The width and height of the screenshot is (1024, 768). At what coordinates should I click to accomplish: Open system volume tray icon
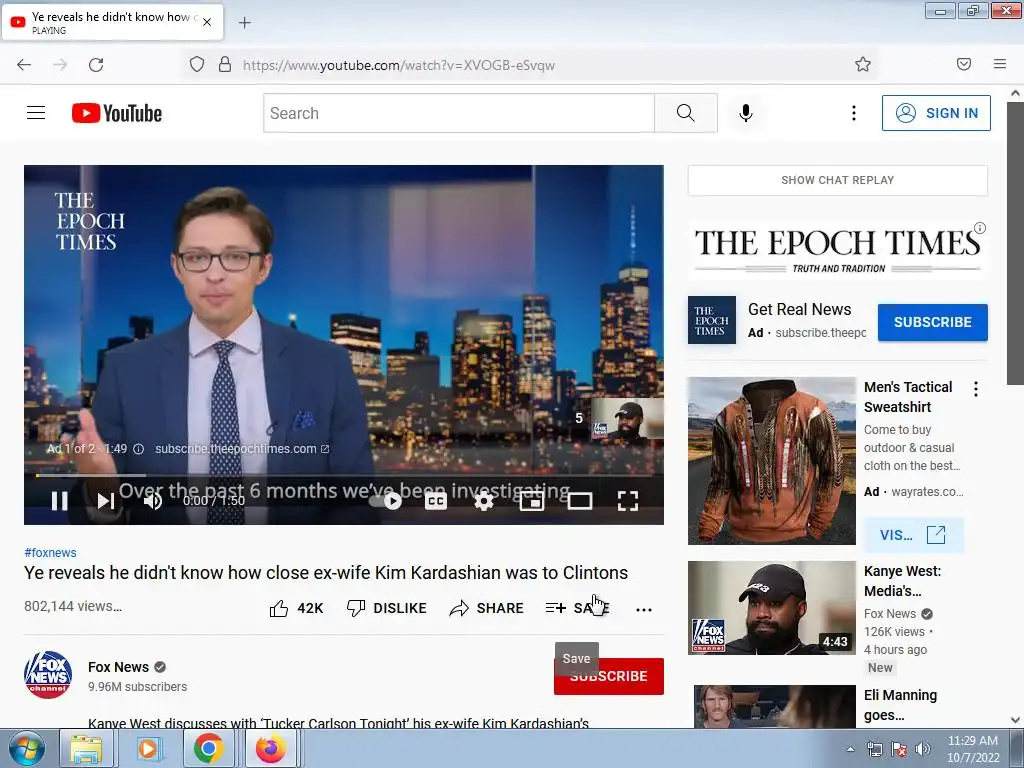[x=922, y=749]
